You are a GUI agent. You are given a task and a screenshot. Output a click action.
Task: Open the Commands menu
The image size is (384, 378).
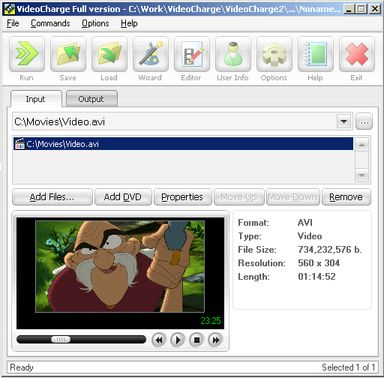50,24
